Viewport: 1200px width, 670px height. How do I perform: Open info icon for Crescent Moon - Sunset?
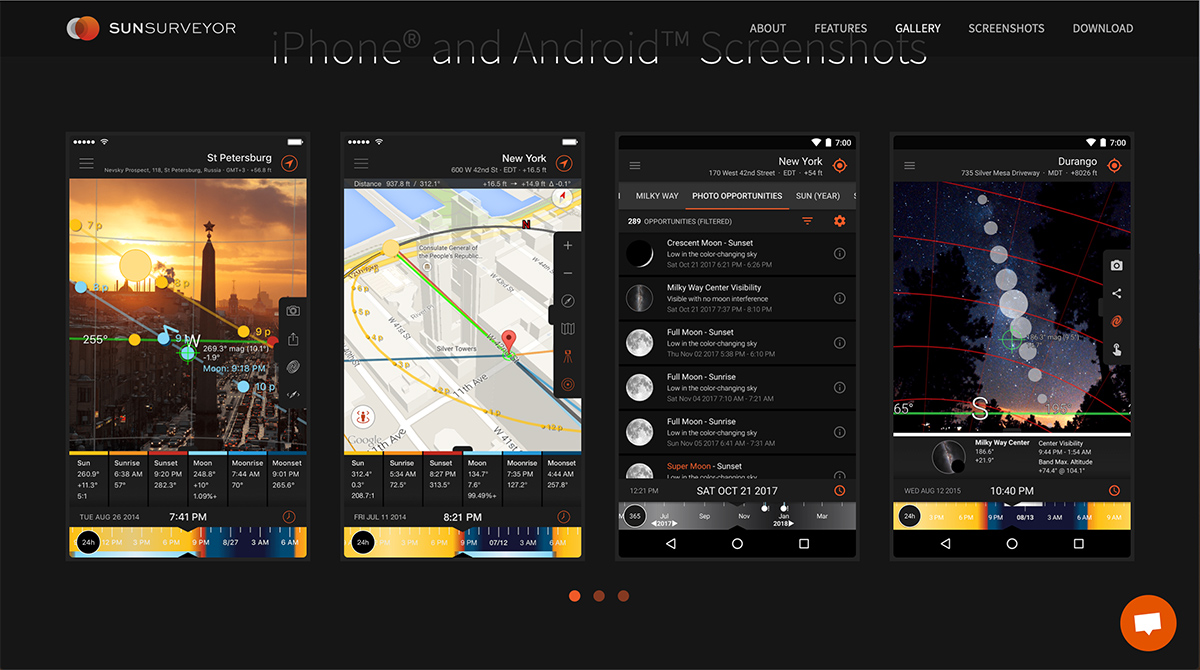[x=840, y=254]
